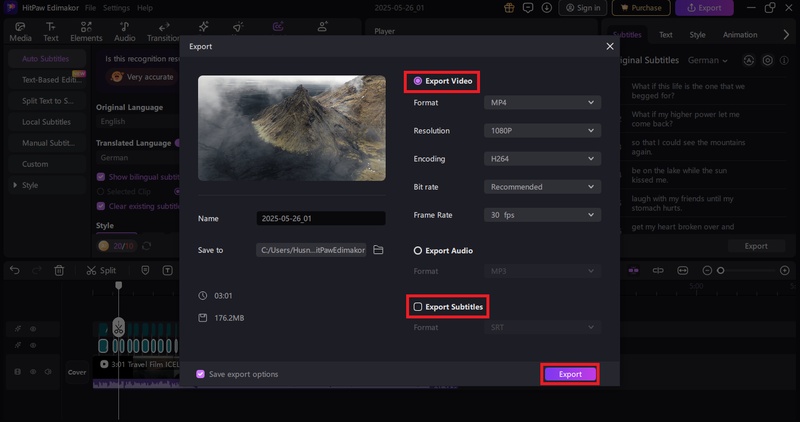Viewport: 800px width, 422px height.
Task: Click the playhead scissors marker on timeline
Action: pos(118,328)
